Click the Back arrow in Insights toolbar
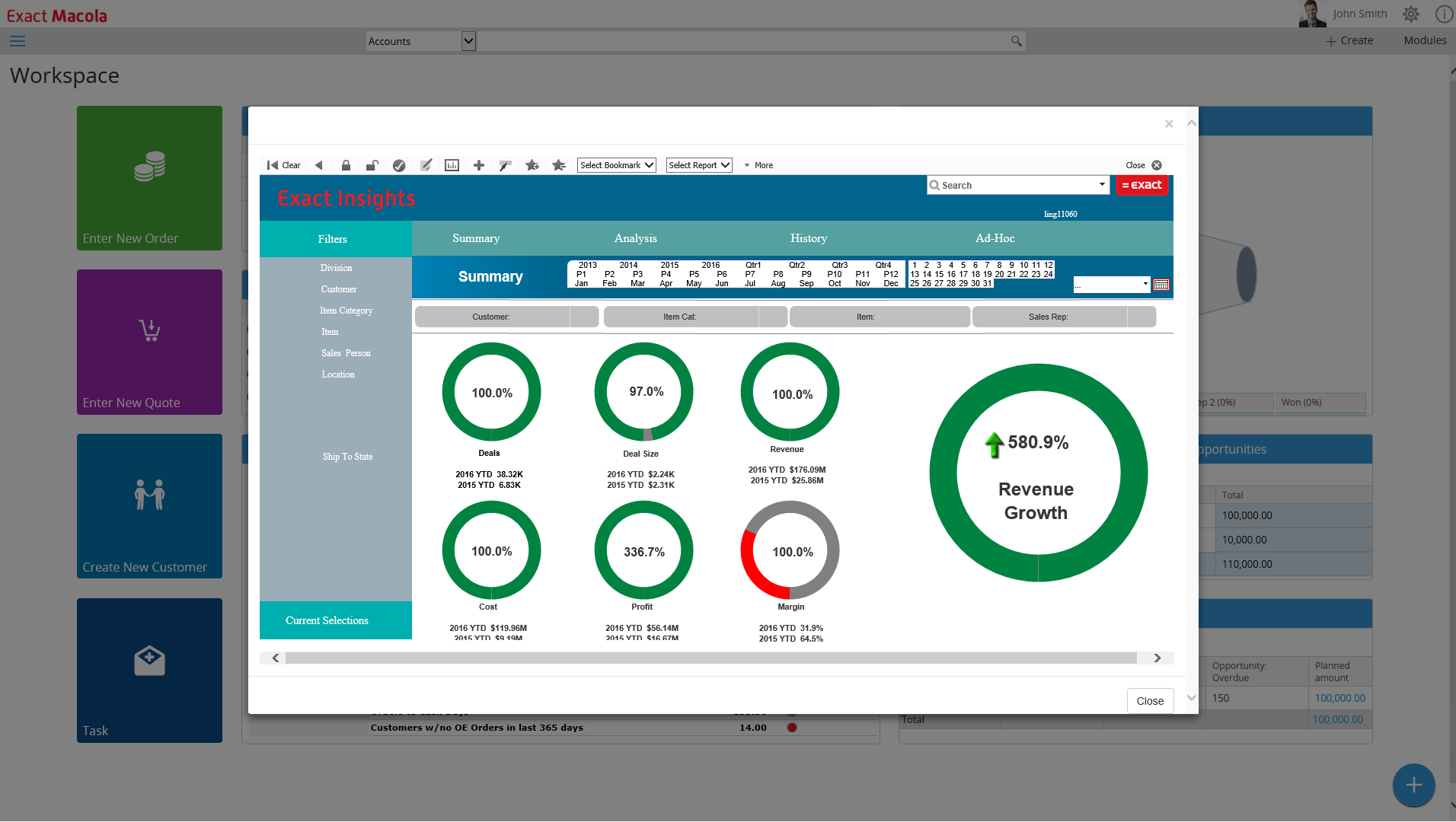The image size is (1456, 822). click(319, 165)
